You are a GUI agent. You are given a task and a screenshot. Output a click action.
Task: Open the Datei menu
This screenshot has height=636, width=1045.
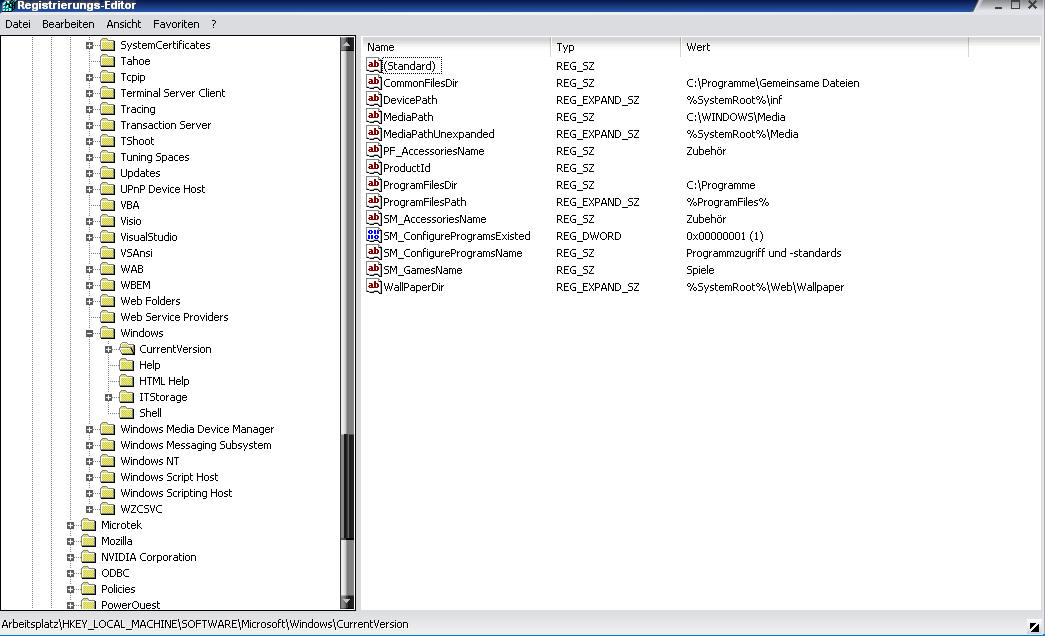coord(18,24)
